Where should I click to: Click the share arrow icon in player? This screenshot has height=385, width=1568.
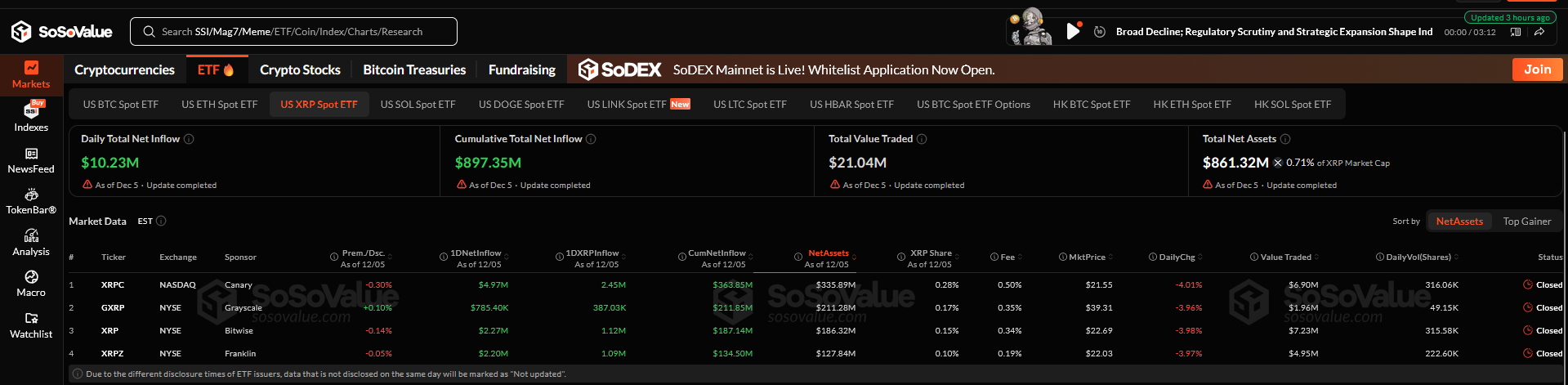(1539, 32)
